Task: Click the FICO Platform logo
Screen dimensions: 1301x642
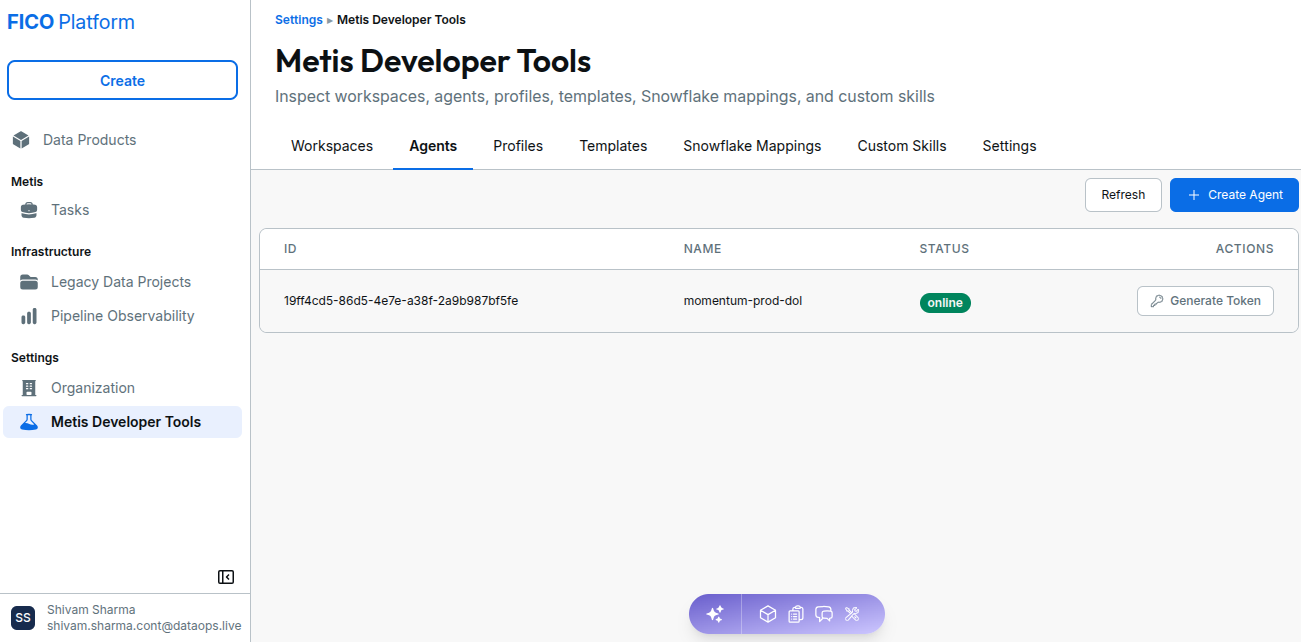Action: pyautogui.click(x=71, y=22)
